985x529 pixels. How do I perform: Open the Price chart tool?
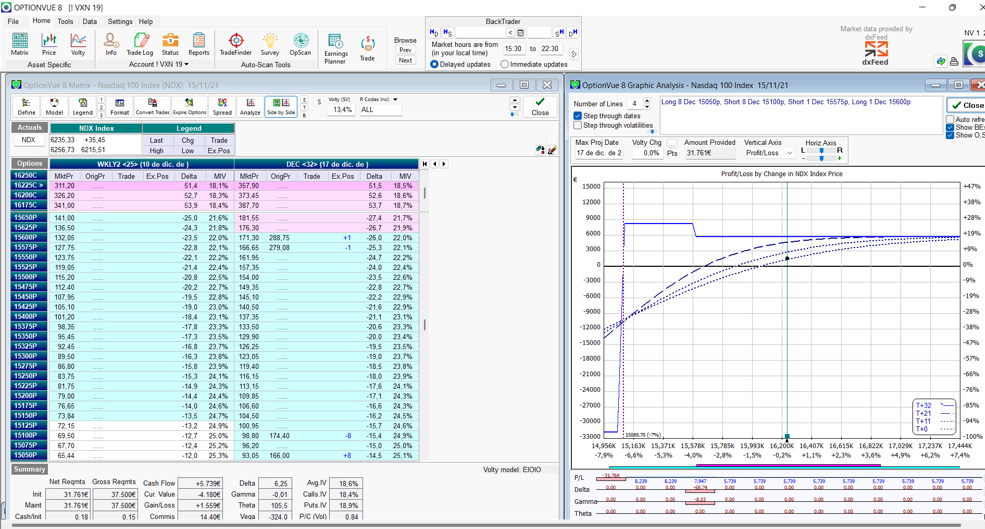pos(49,44)
